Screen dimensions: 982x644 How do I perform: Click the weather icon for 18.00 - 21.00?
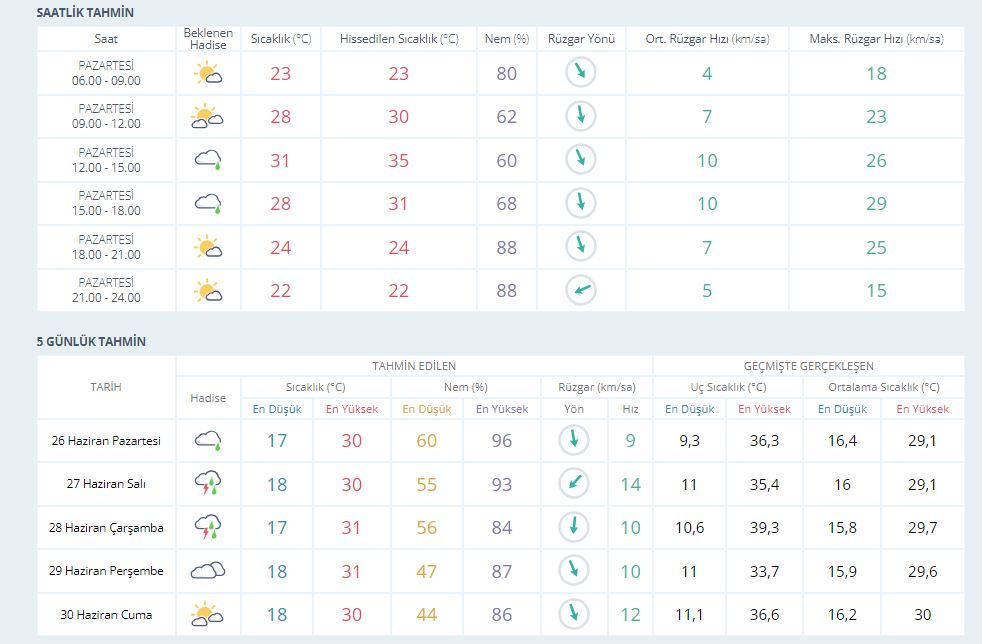pyautogui.click(x=207, y=247)
